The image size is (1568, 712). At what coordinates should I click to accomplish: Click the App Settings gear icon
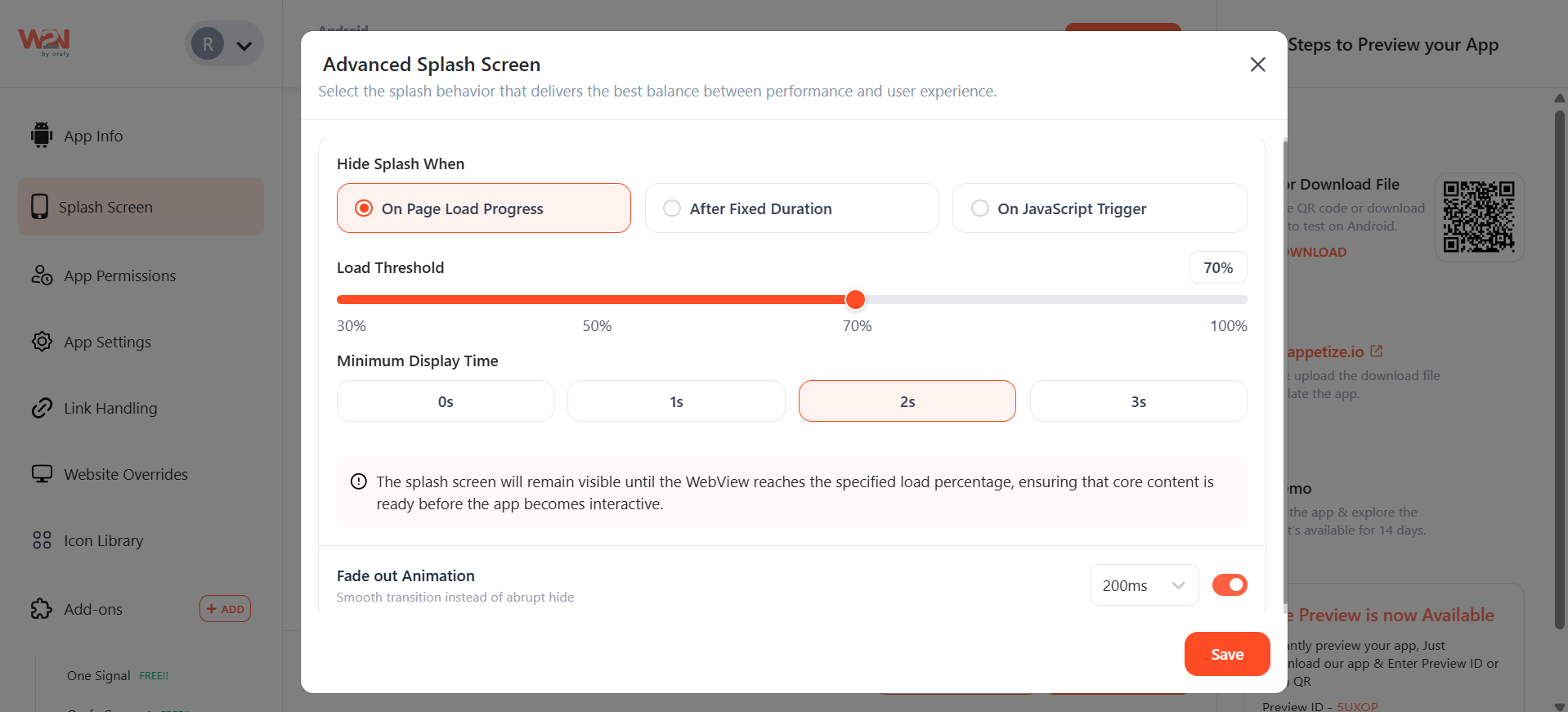pyautogui.click(x=42, y=342)
